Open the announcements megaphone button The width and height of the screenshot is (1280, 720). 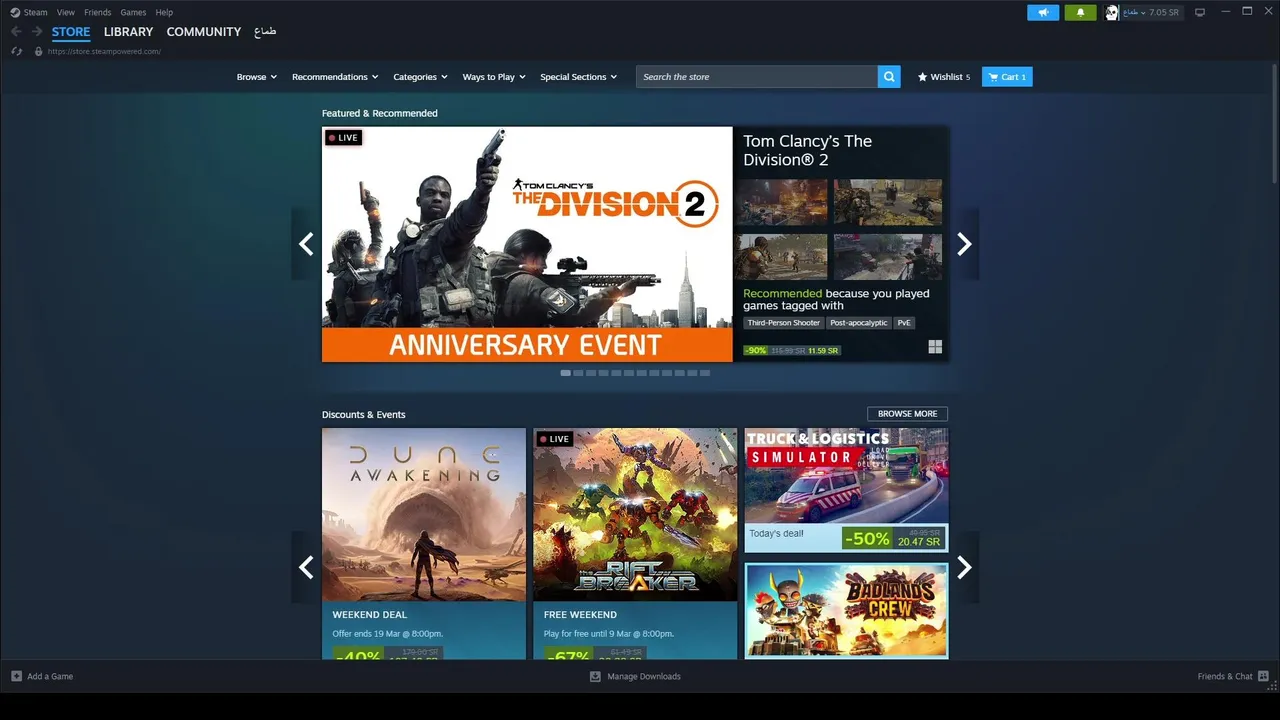(1043, 12)
